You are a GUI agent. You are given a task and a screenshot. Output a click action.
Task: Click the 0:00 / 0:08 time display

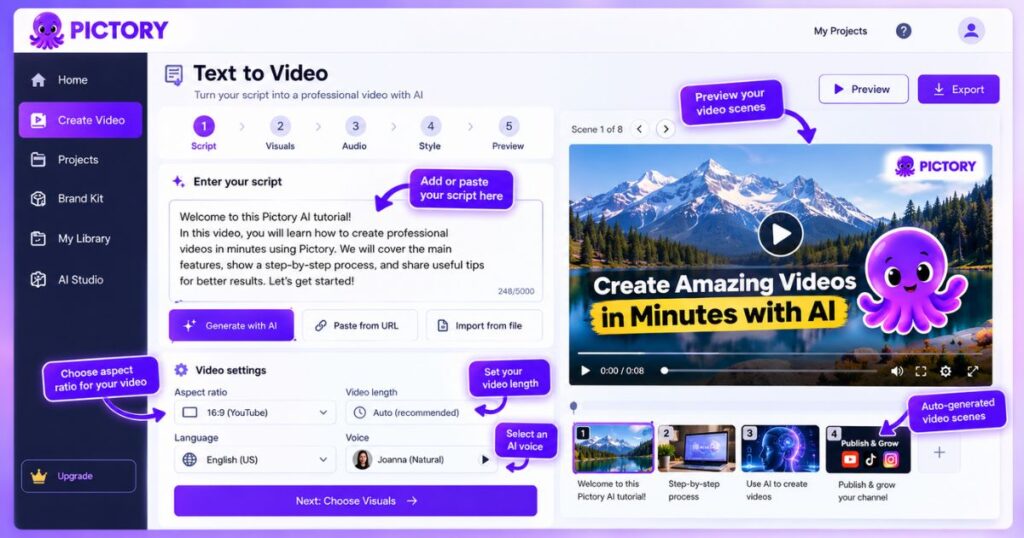click(622, 371)
